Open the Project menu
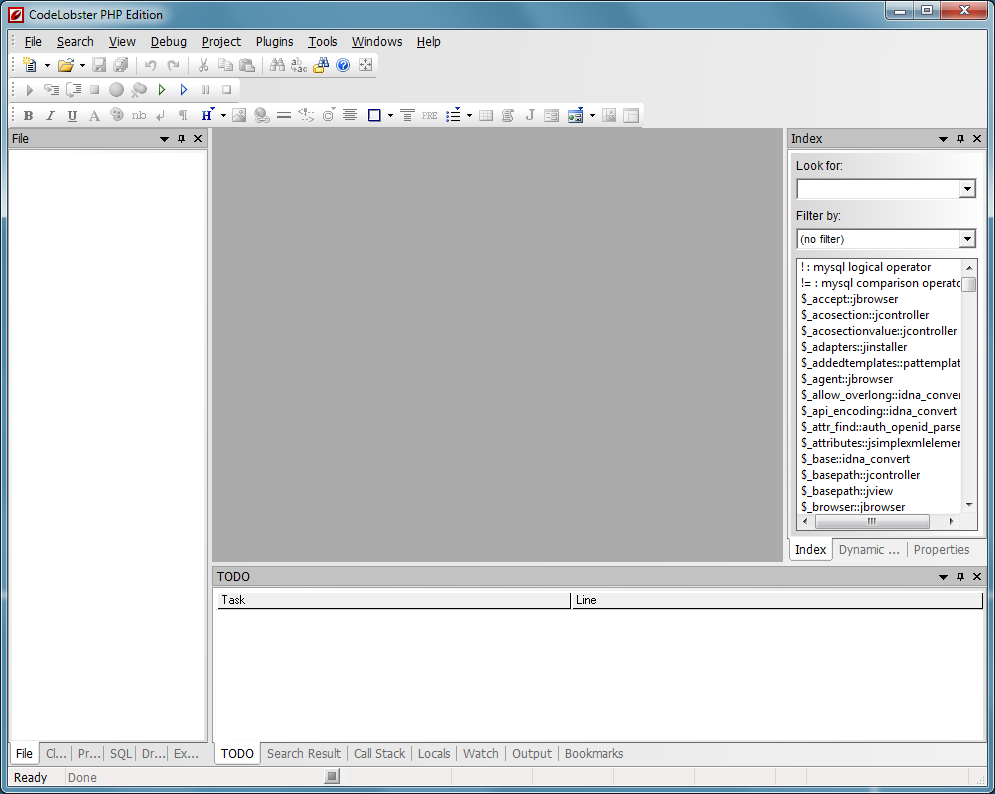 click(221, 42)
